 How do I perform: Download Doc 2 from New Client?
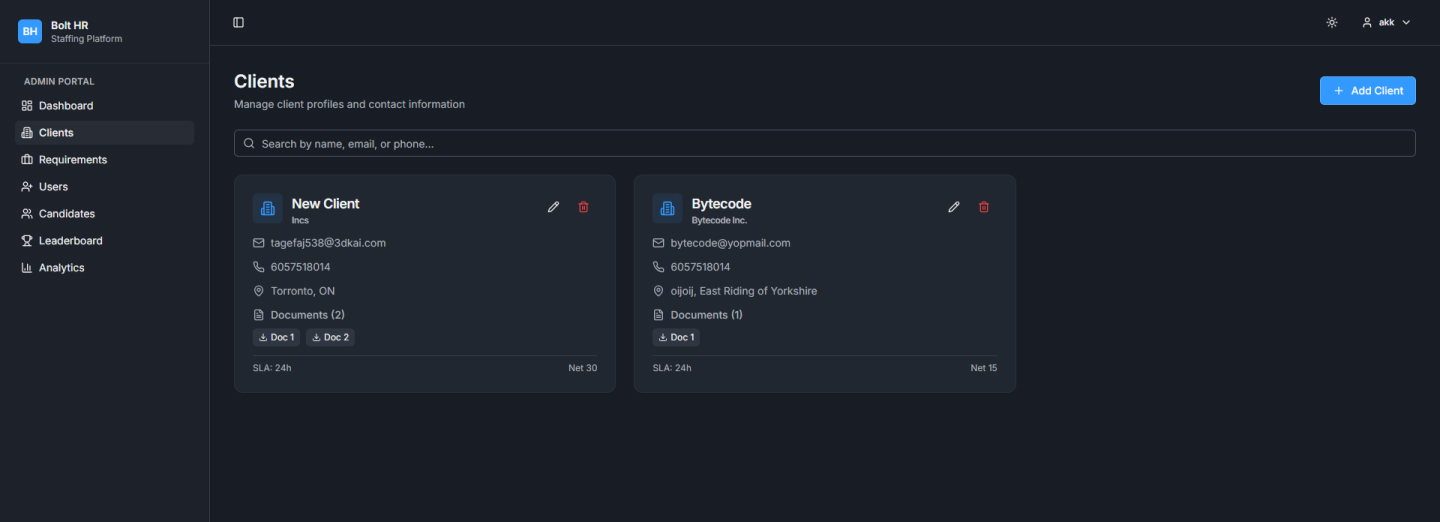pos(330,338)
